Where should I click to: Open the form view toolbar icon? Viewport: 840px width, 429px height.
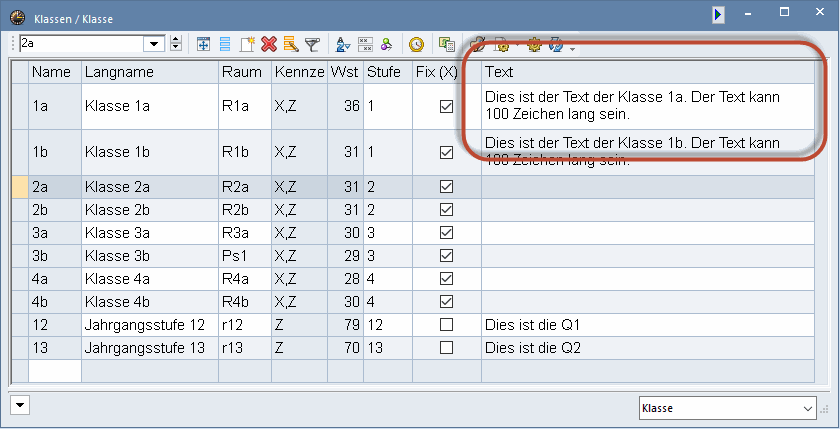click(203, 44)
